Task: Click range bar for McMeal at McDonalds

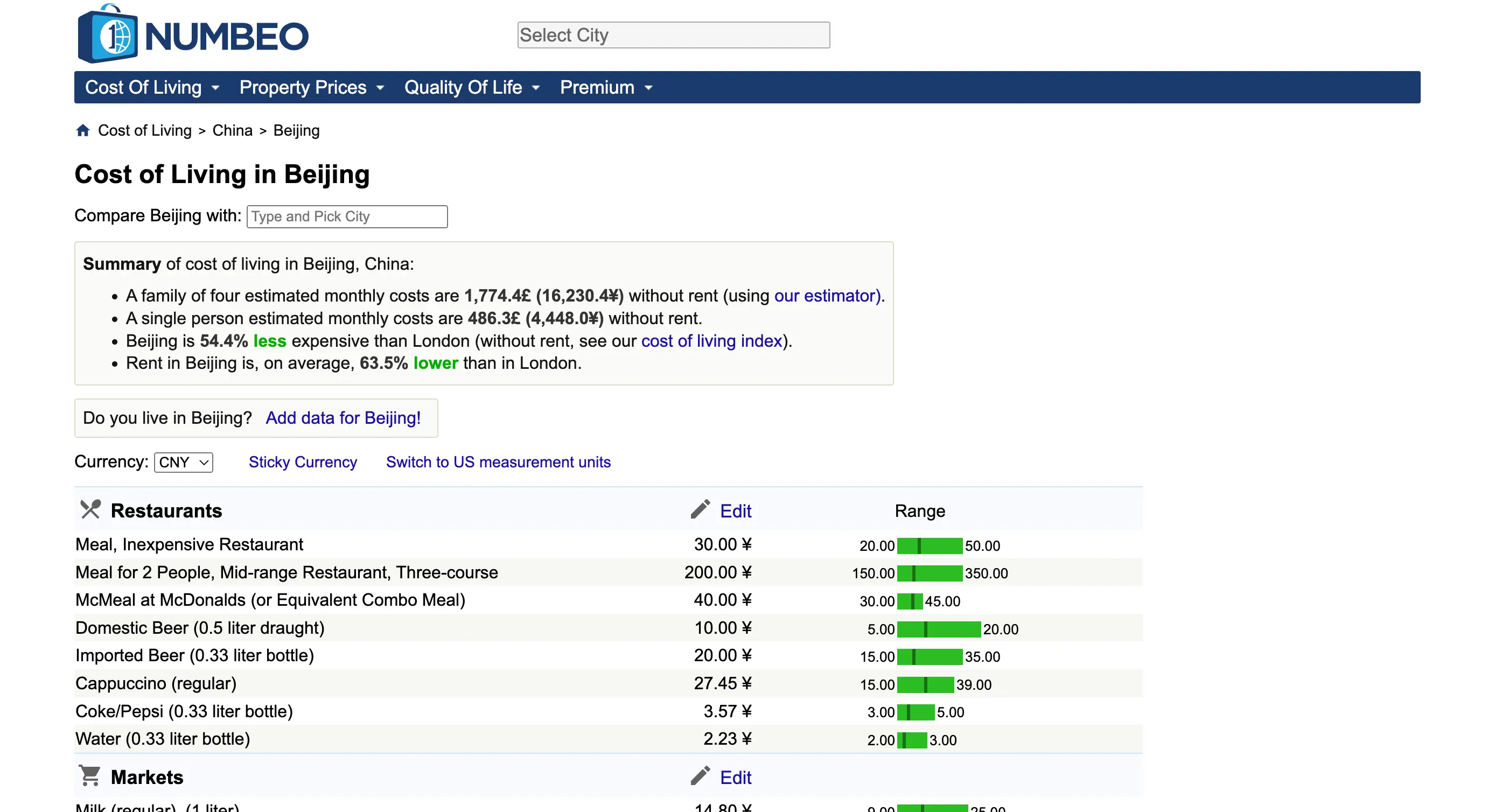Action: pos(910,601)
